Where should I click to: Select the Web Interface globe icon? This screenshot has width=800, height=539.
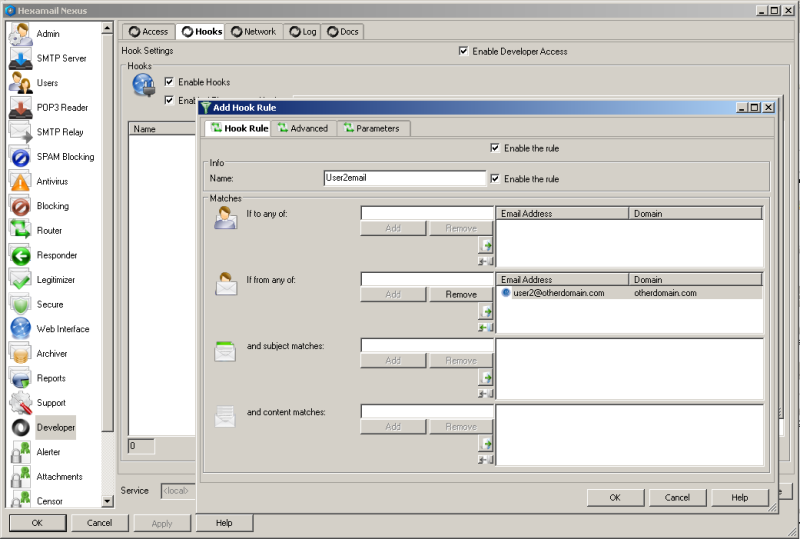(x=21, y=329)
